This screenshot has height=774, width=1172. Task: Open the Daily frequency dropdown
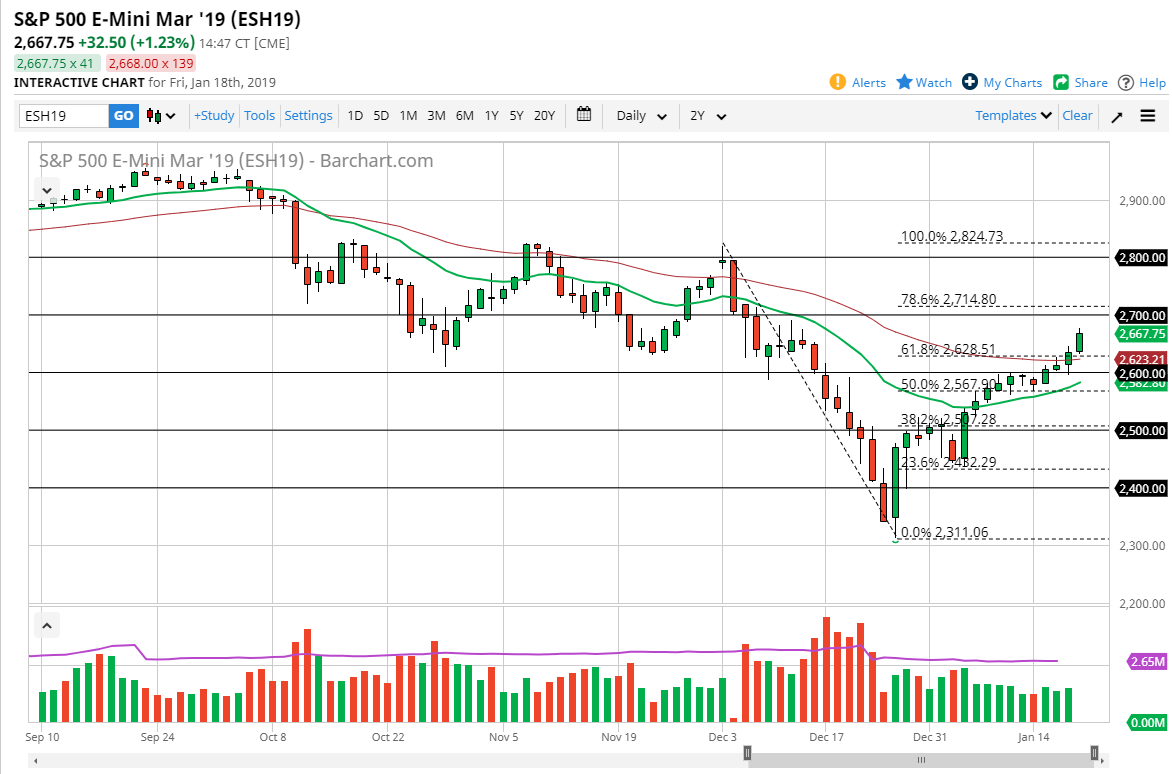(x=639, y=116)
